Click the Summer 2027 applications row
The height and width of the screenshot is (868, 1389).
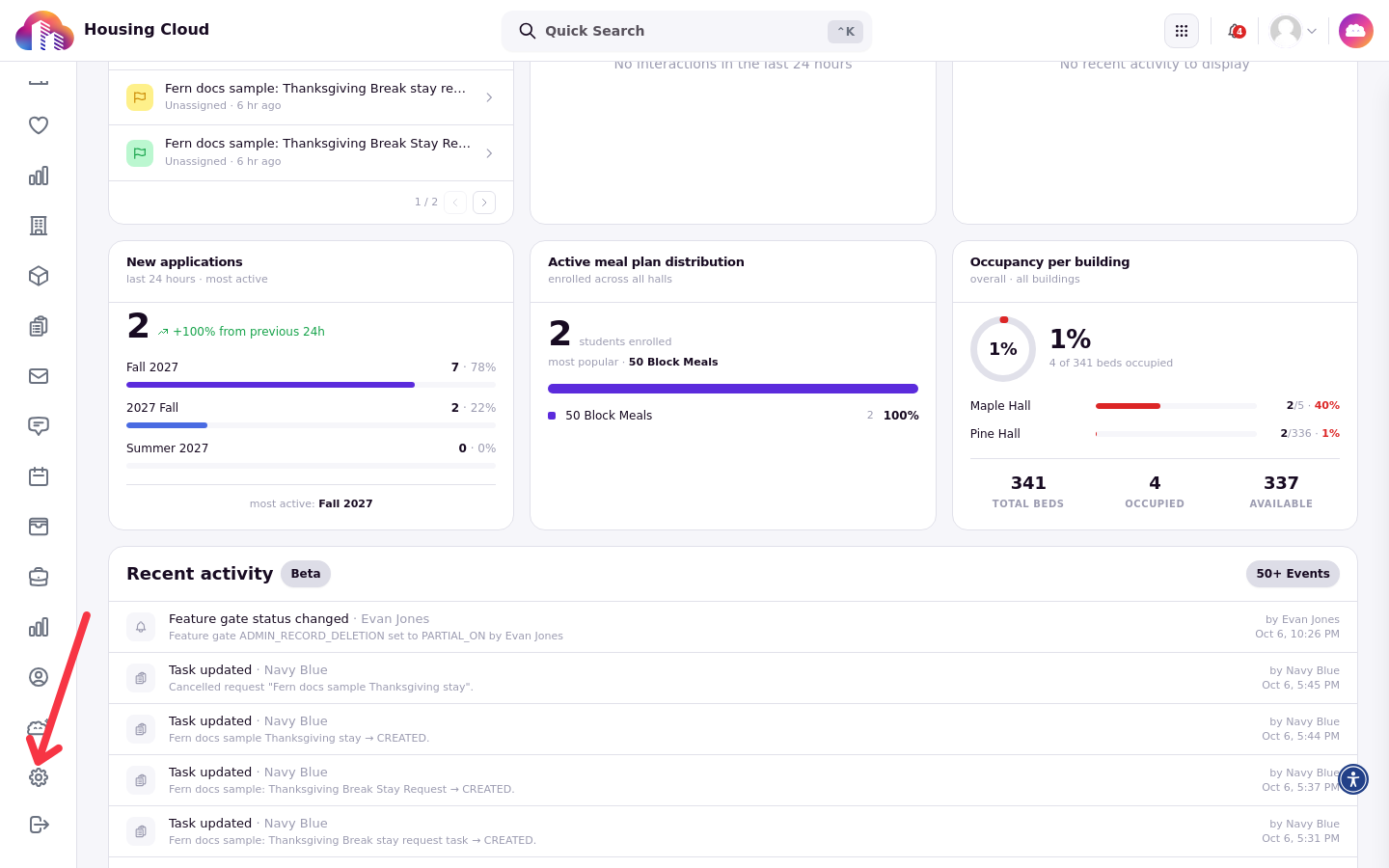[x=311, y=454]
